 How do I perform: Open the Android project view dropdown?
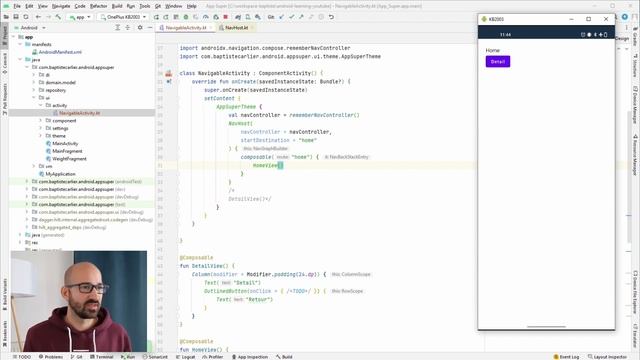click(30, 27)
